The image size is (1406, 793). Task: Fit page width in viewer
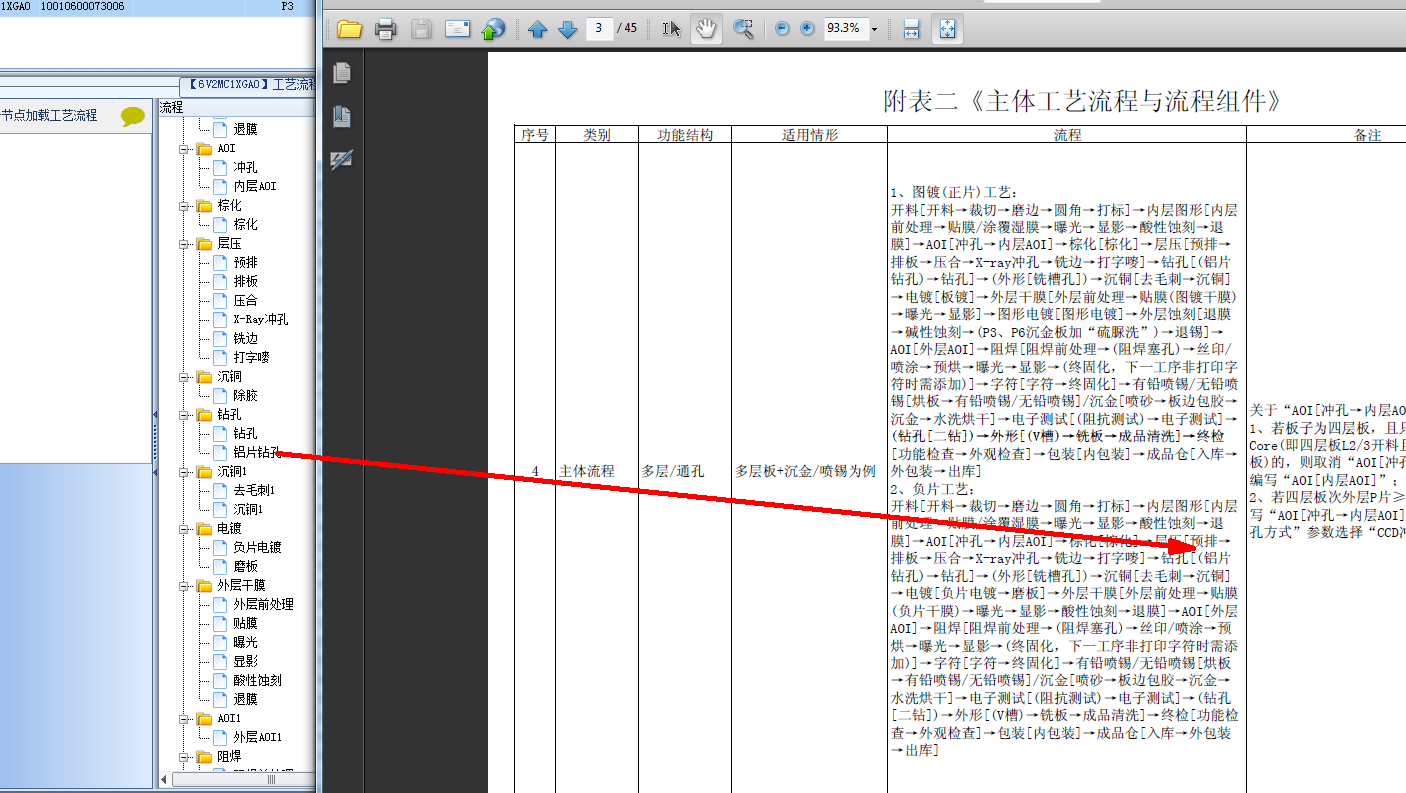911,29
